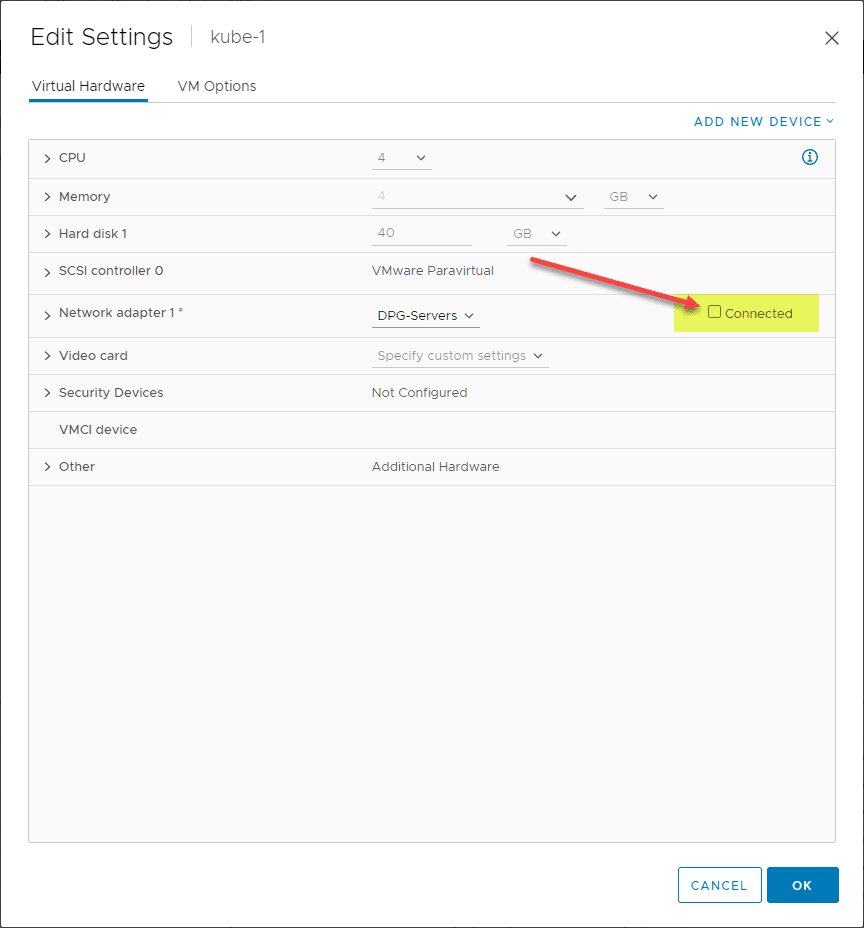Expand the Other hardware row

point(47,467)
